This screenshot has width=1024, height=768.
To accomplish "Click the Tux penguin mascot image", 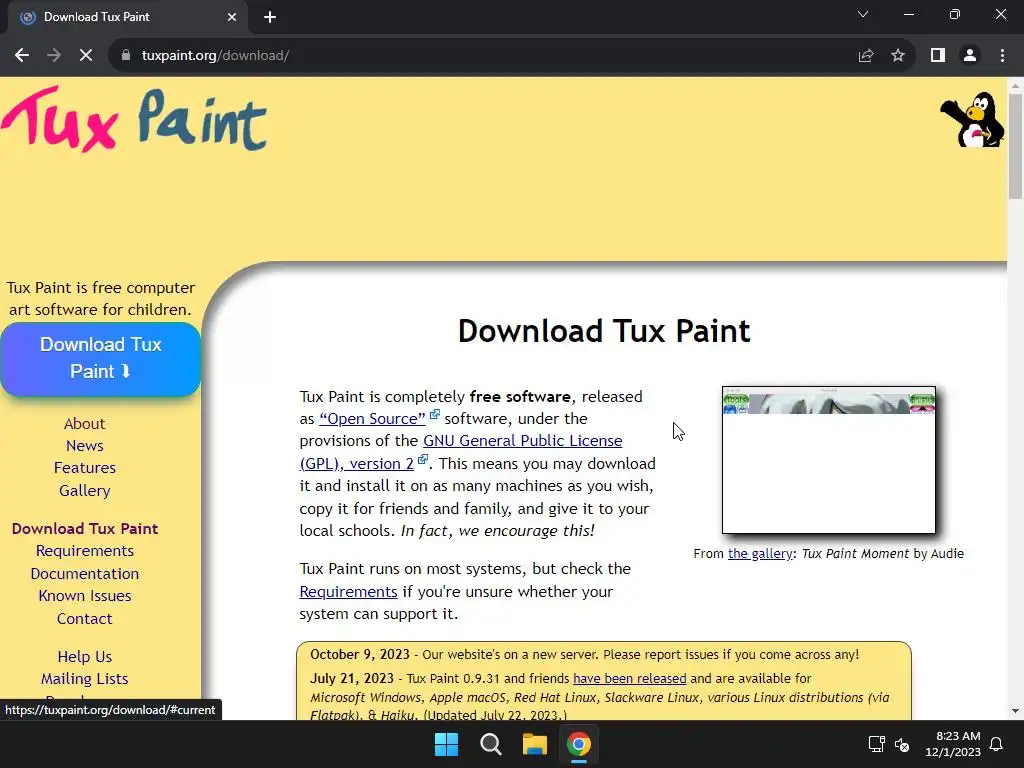I will 972,120.
